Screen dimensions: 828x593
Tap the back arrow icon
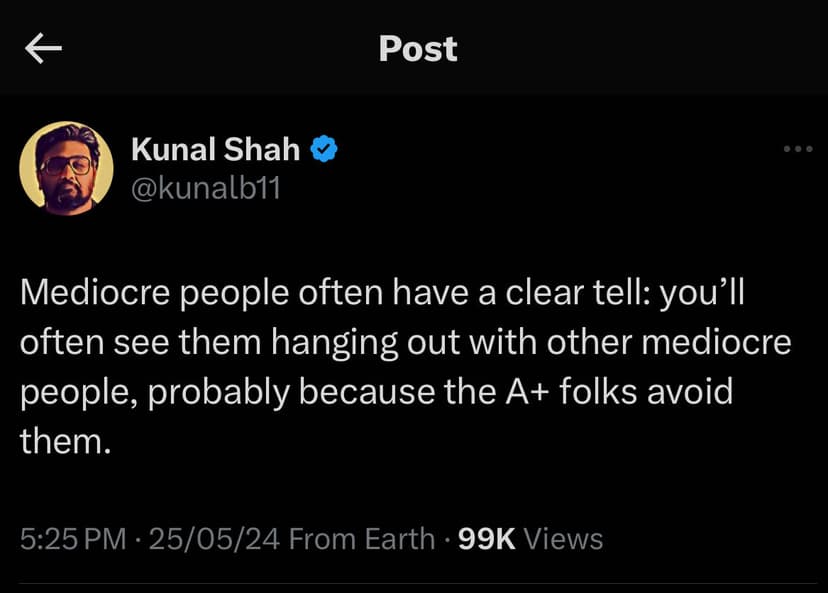(x=44, y=49)
